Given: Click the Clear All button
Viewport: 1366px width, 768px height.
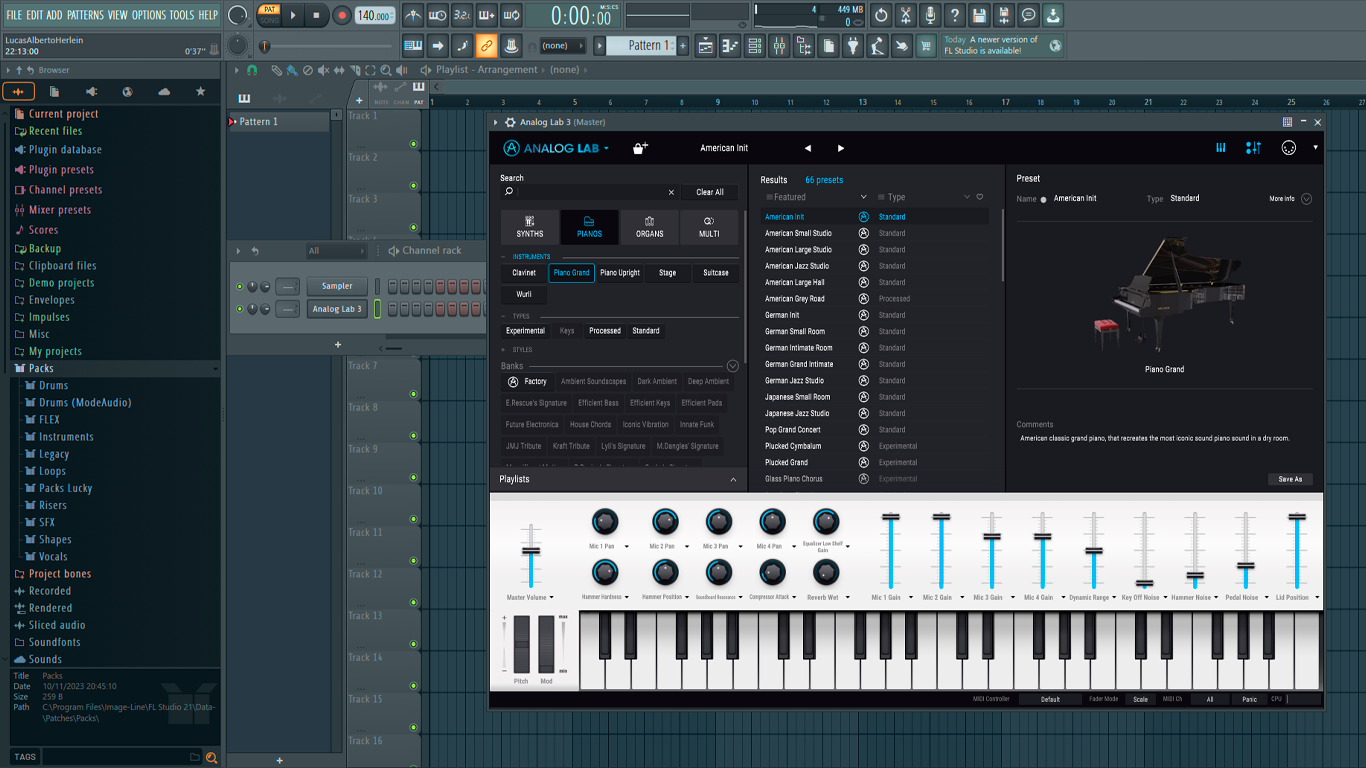Looking at the screenshot, I should [x=710, y=192].
